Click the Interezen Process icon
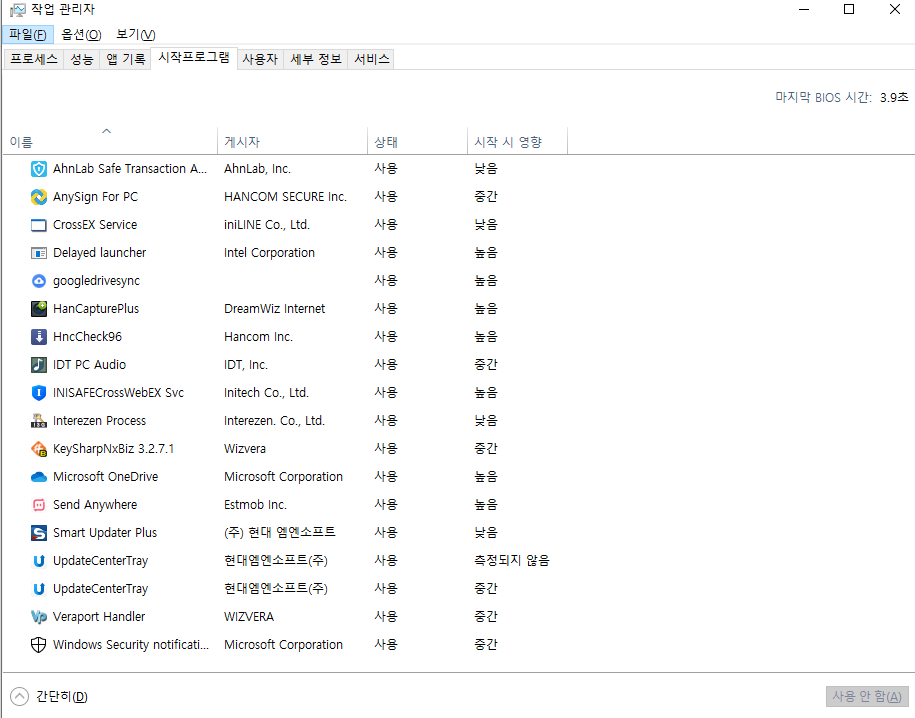915x718 pixels. point(39,421)
